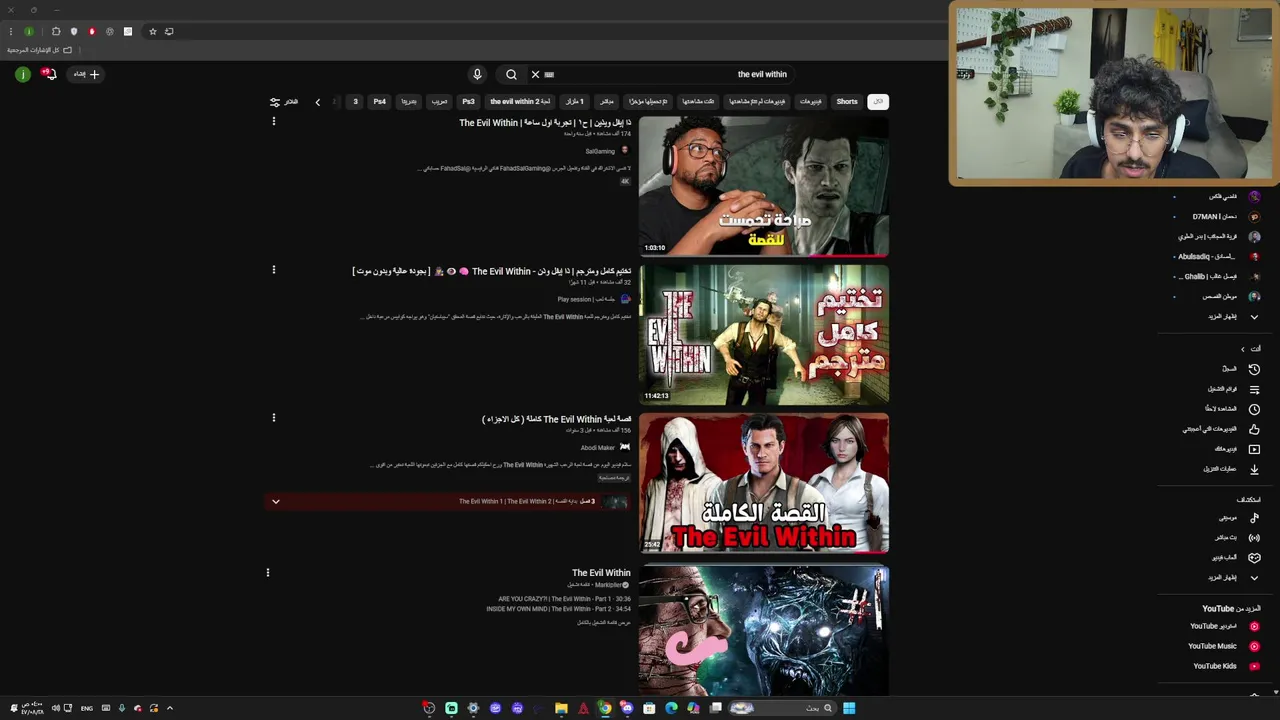Open the all bookmarks folder in bookmarks bar
The image size is (1280, 720).
point(40,50)
